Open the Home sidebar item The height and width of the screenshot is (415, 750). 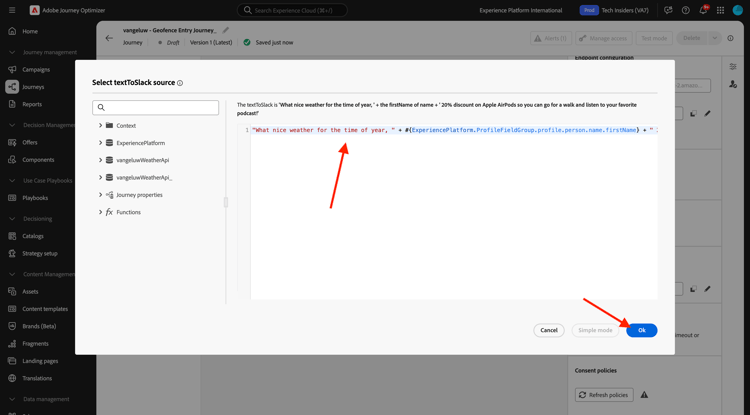(30, 32)
